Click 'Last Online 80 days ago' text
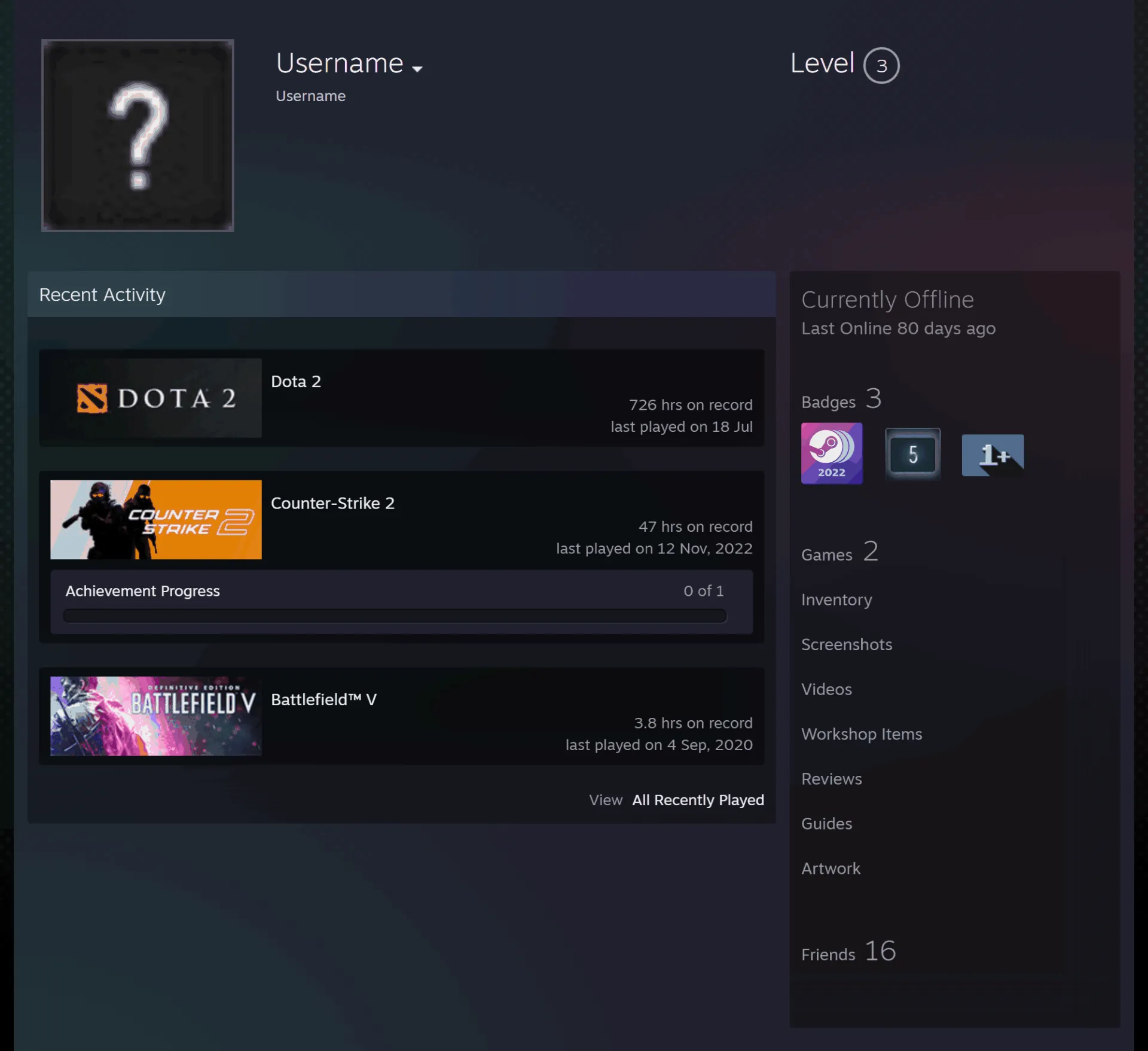The width and height of the screenshot is (1148, 1051). coord(898,328)
